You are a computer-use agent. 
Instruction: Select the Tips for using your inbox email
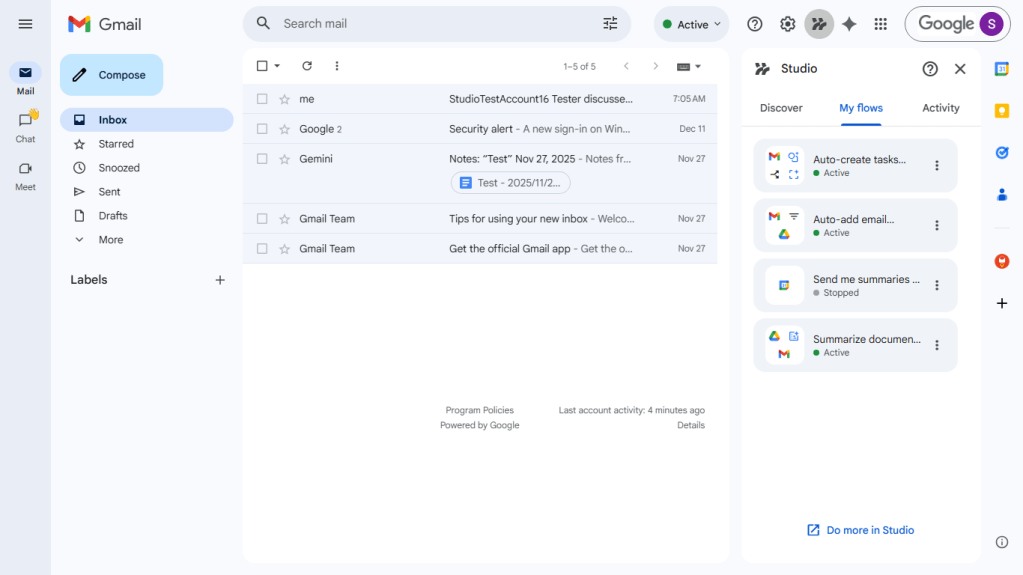point(262,219)
